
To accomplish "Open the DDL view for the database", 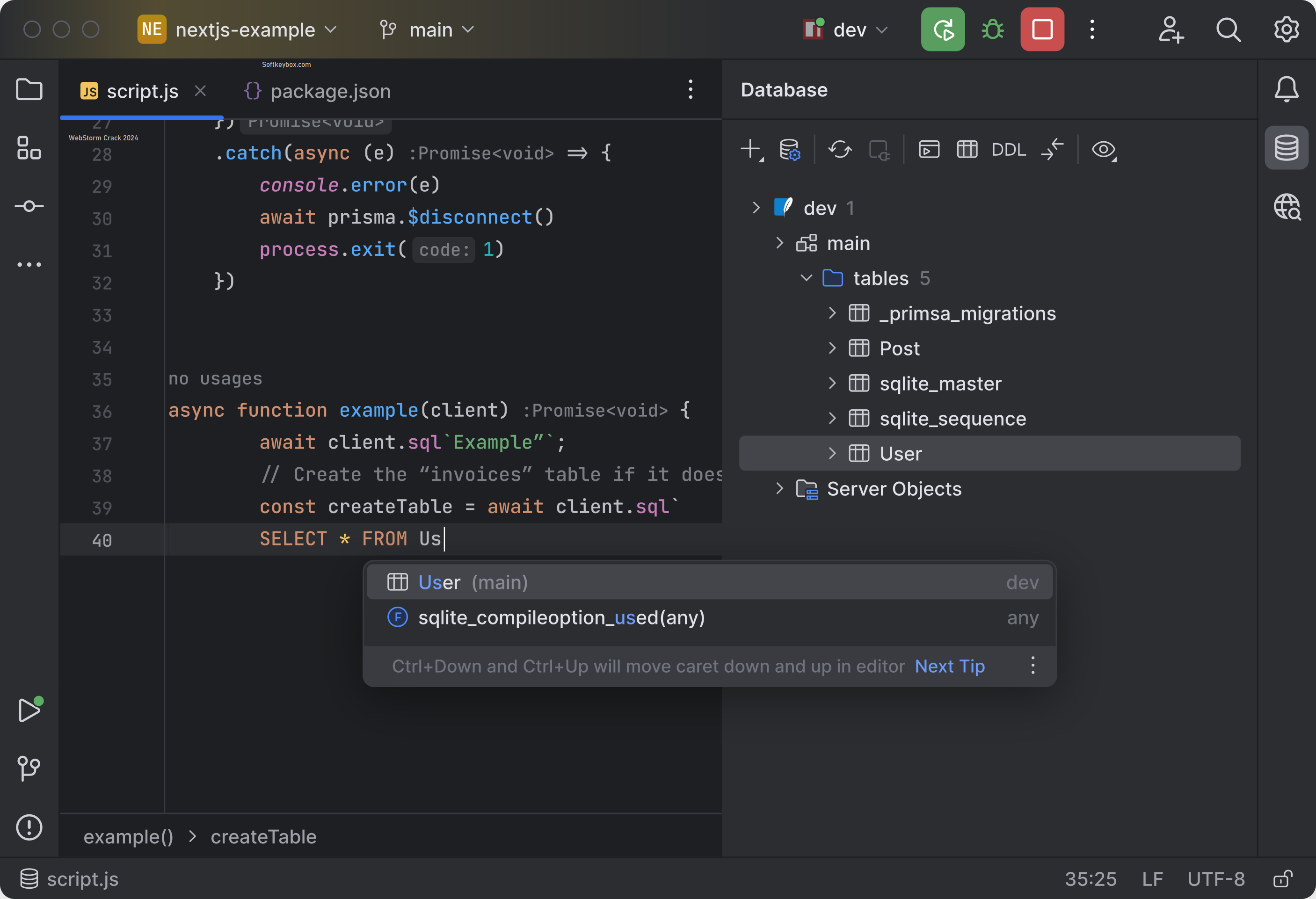I will pos(1009,150).
